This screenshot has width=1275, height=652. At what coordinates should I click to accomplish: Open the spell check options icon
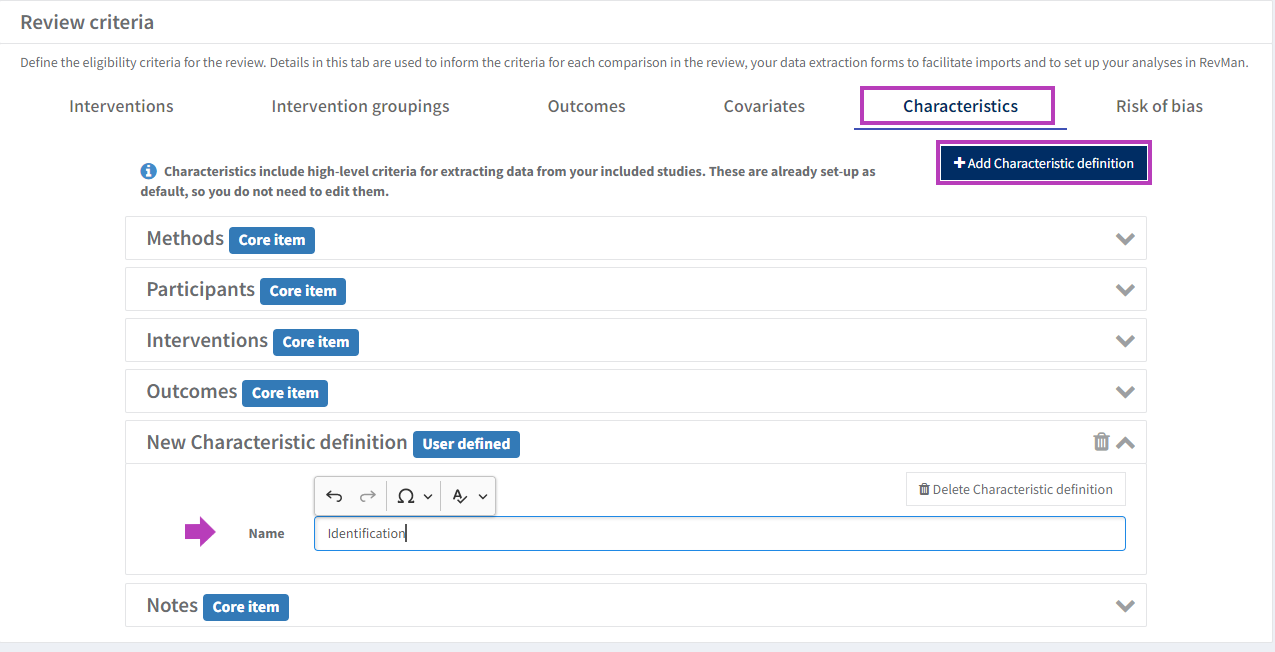click(468, 496)
